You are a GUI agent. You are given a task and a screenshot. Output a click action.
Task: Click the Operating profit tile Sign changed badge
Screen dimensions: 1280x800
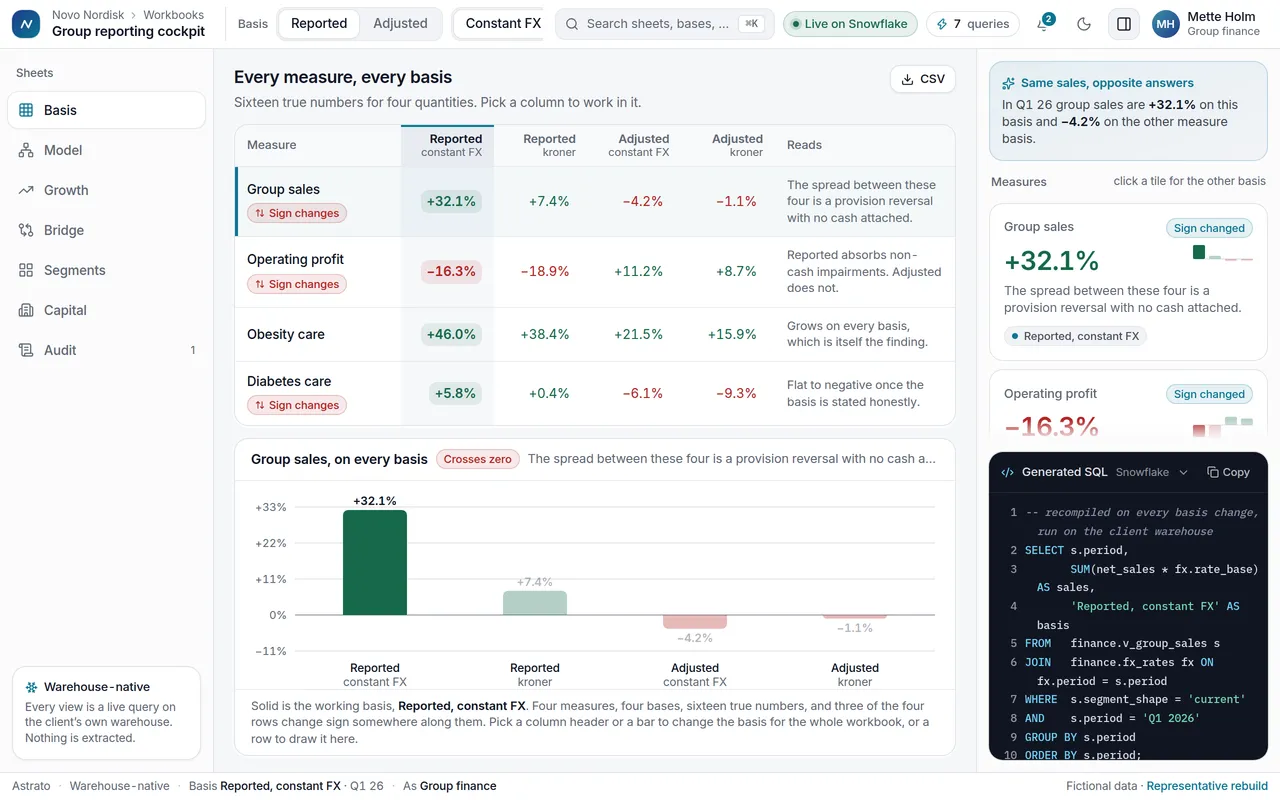click(1209, 394)
